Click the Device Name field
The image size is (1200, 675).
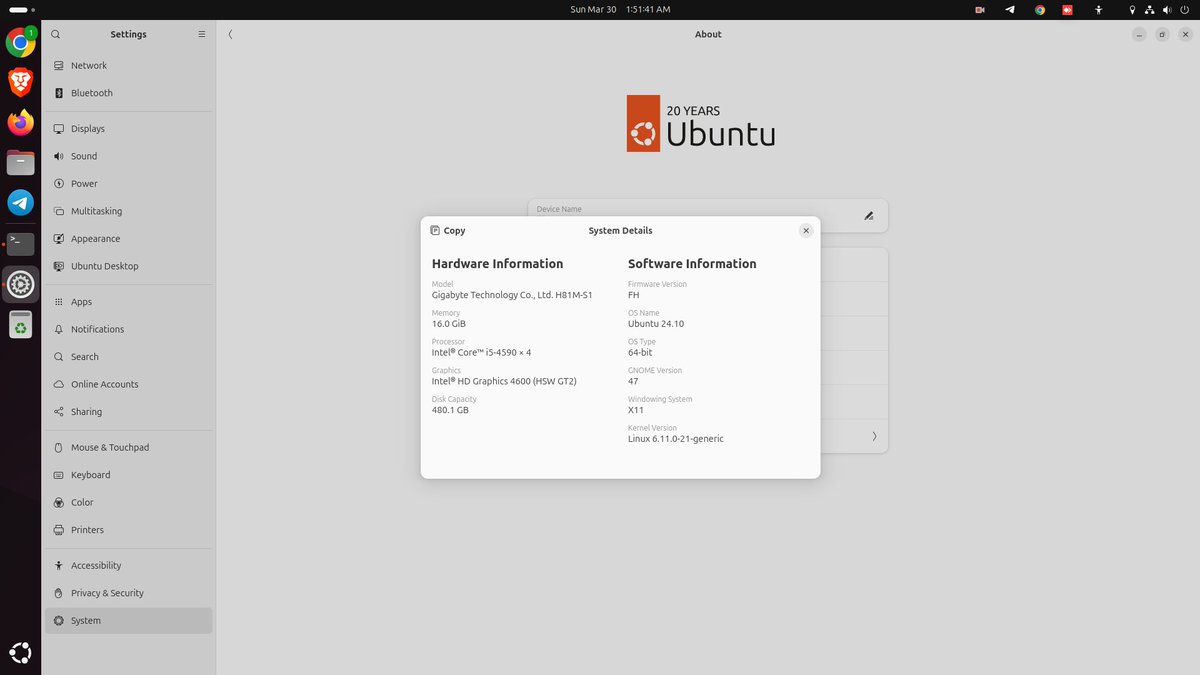coord(708,216)
